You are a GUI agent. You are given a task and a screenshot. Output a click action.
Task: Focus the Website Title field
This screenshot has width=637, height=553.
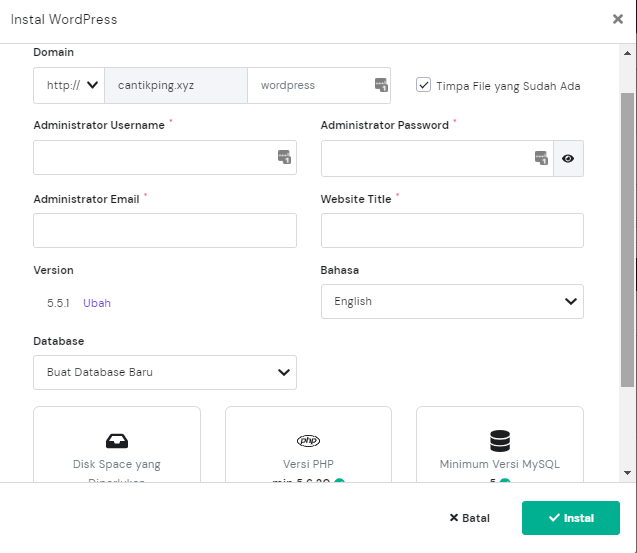click(452, 230)
